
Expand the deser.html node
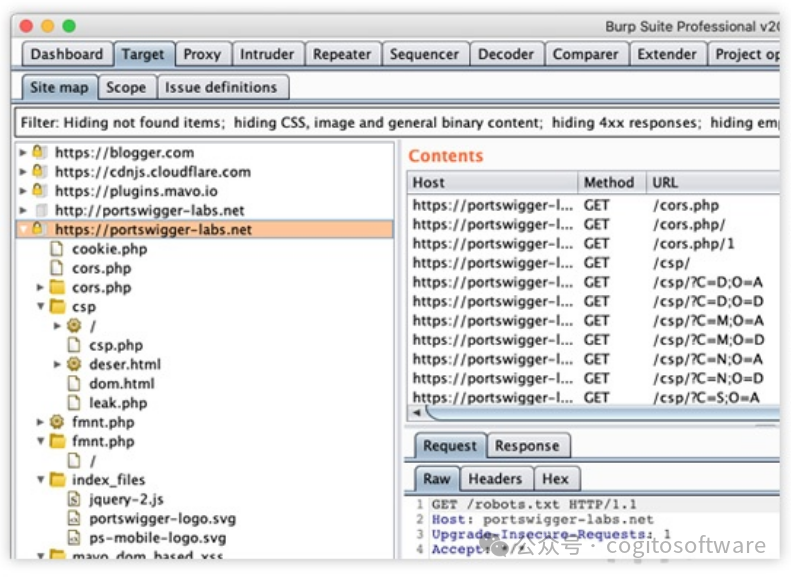click(x=58, y=364)
